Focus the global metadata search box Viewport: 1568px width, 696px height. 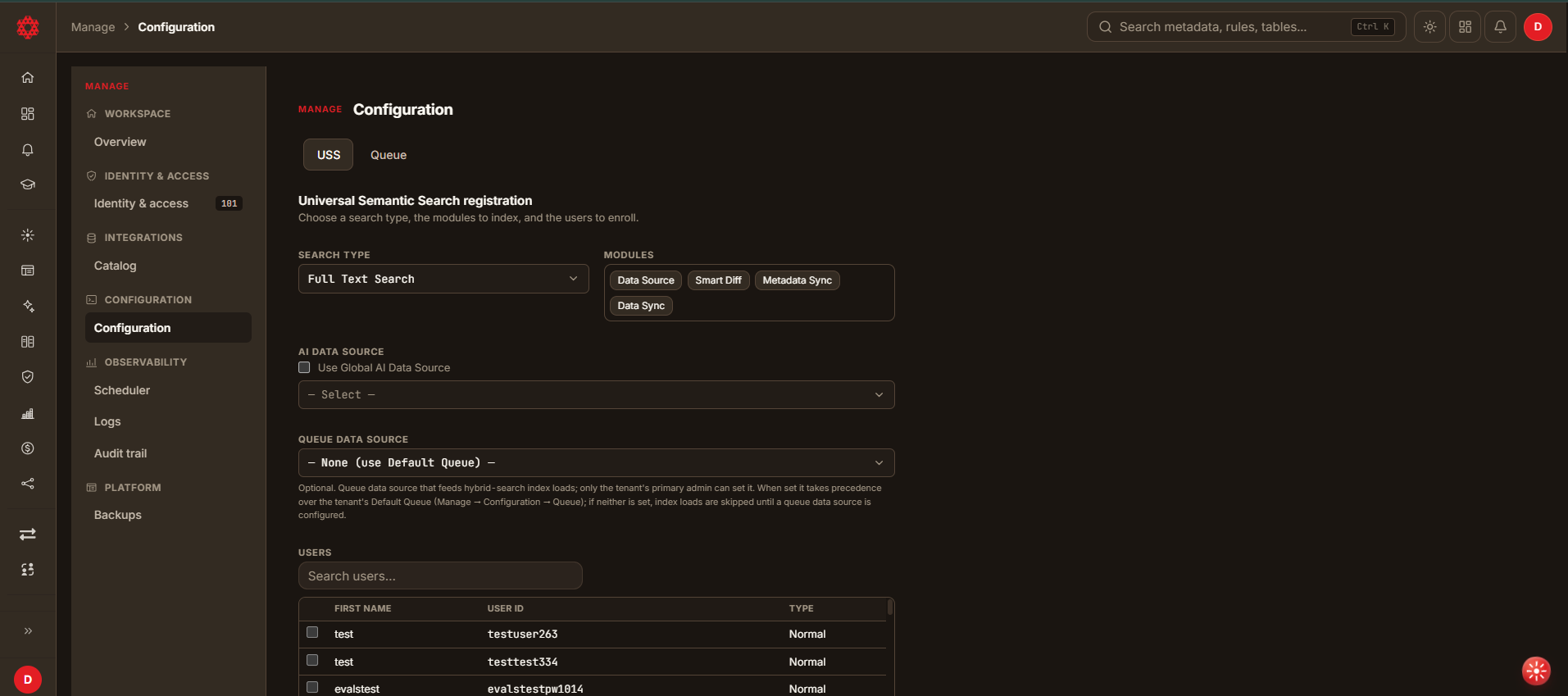(x=1246, y=27)
